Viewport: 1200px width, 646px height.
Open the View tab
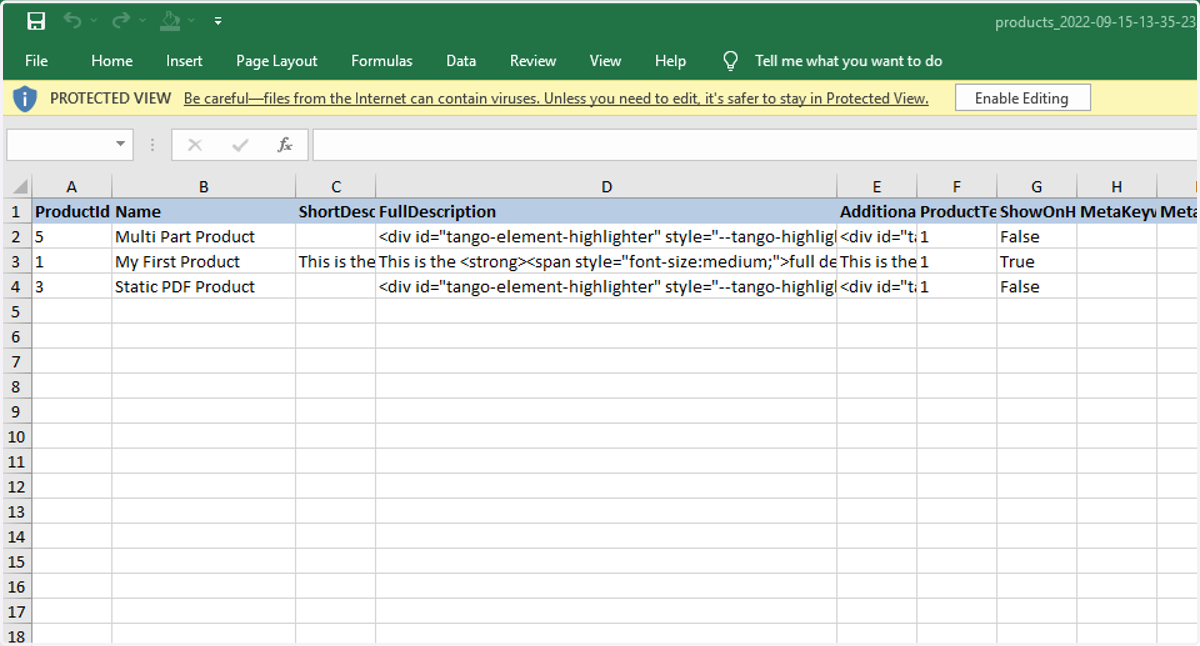[605, 61]
